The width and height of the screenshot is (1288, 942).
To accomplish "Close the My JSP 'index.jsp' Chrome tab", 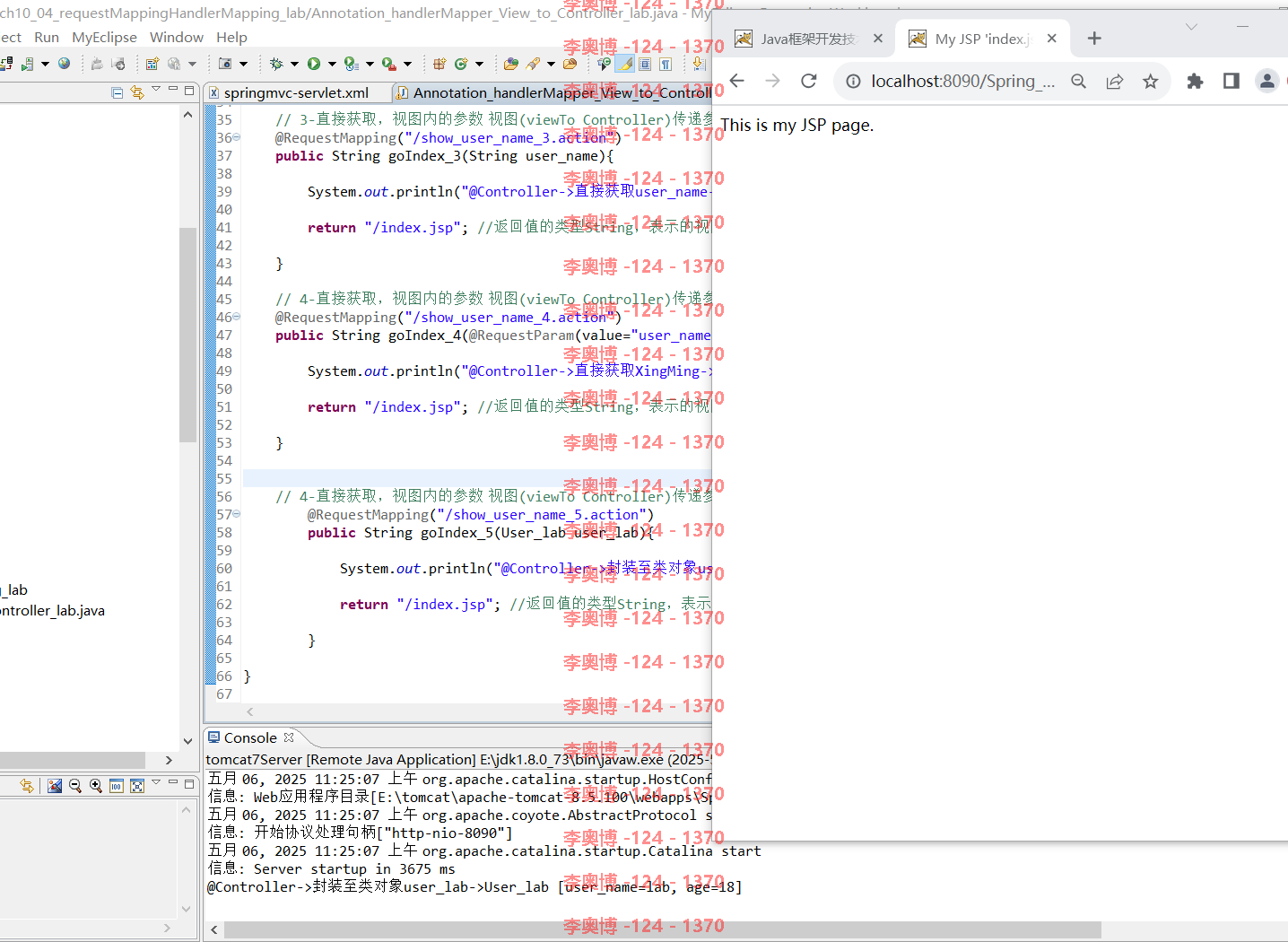I will tap(1052, 39).
